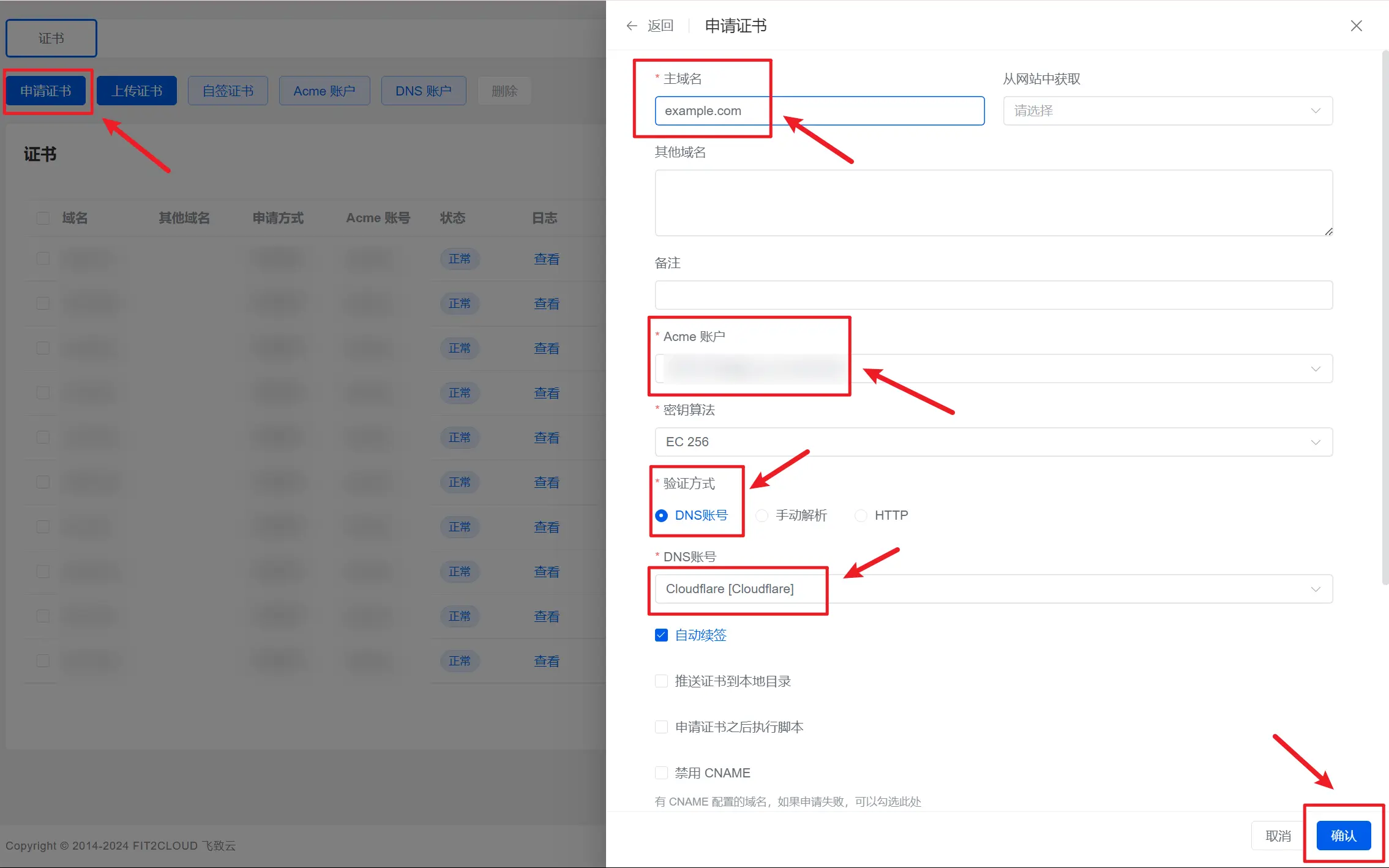
Task: Choose HTTP verification radio option
Action: click(861, 515)
